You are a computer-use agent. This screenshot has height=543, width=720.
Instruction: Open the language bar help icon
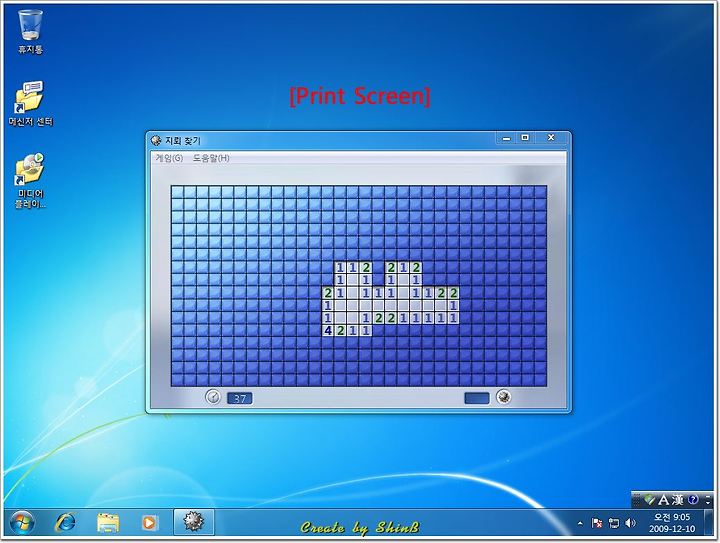[693, 499]
